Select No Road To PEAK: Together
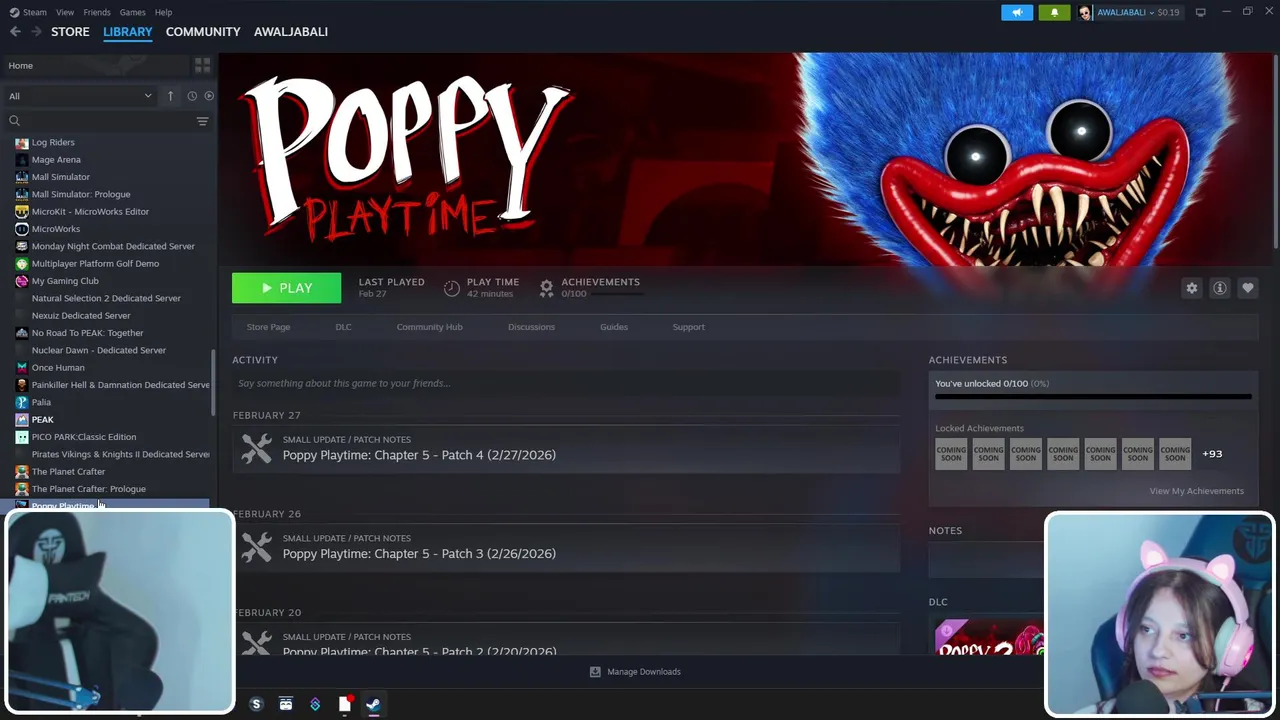1280x720 pixels. tap(87, 333)
